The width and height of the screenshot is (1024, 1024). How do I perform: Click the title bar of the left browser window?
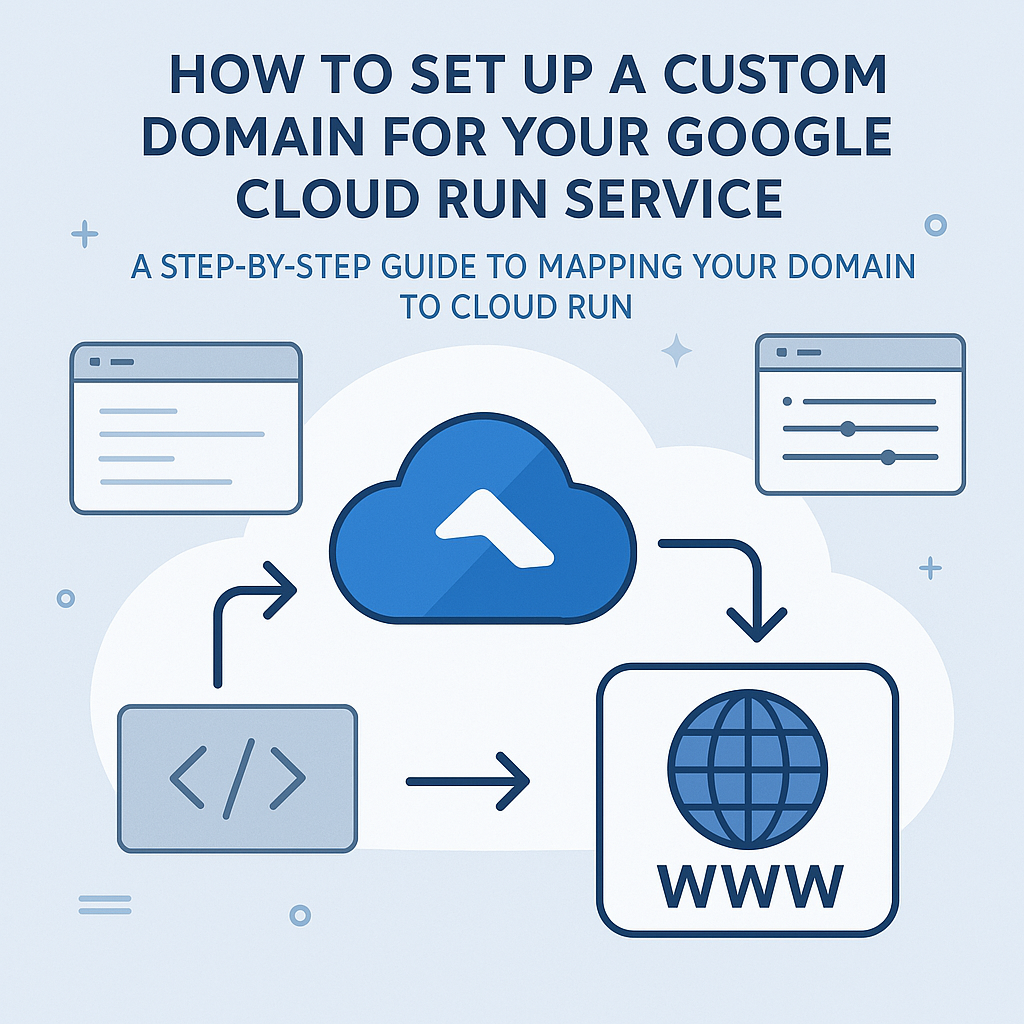[x=186, y=362]
